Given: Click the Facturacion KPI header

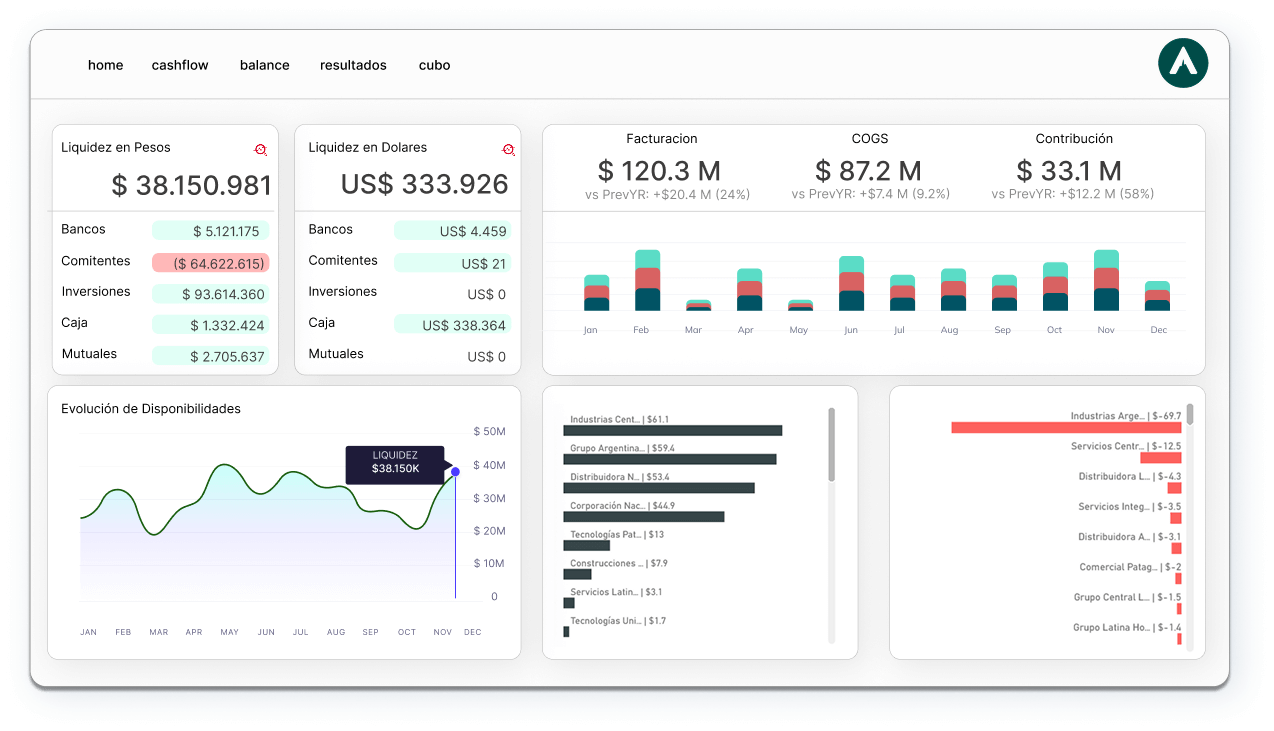Looking at the screenshot, I should point(662,139).
